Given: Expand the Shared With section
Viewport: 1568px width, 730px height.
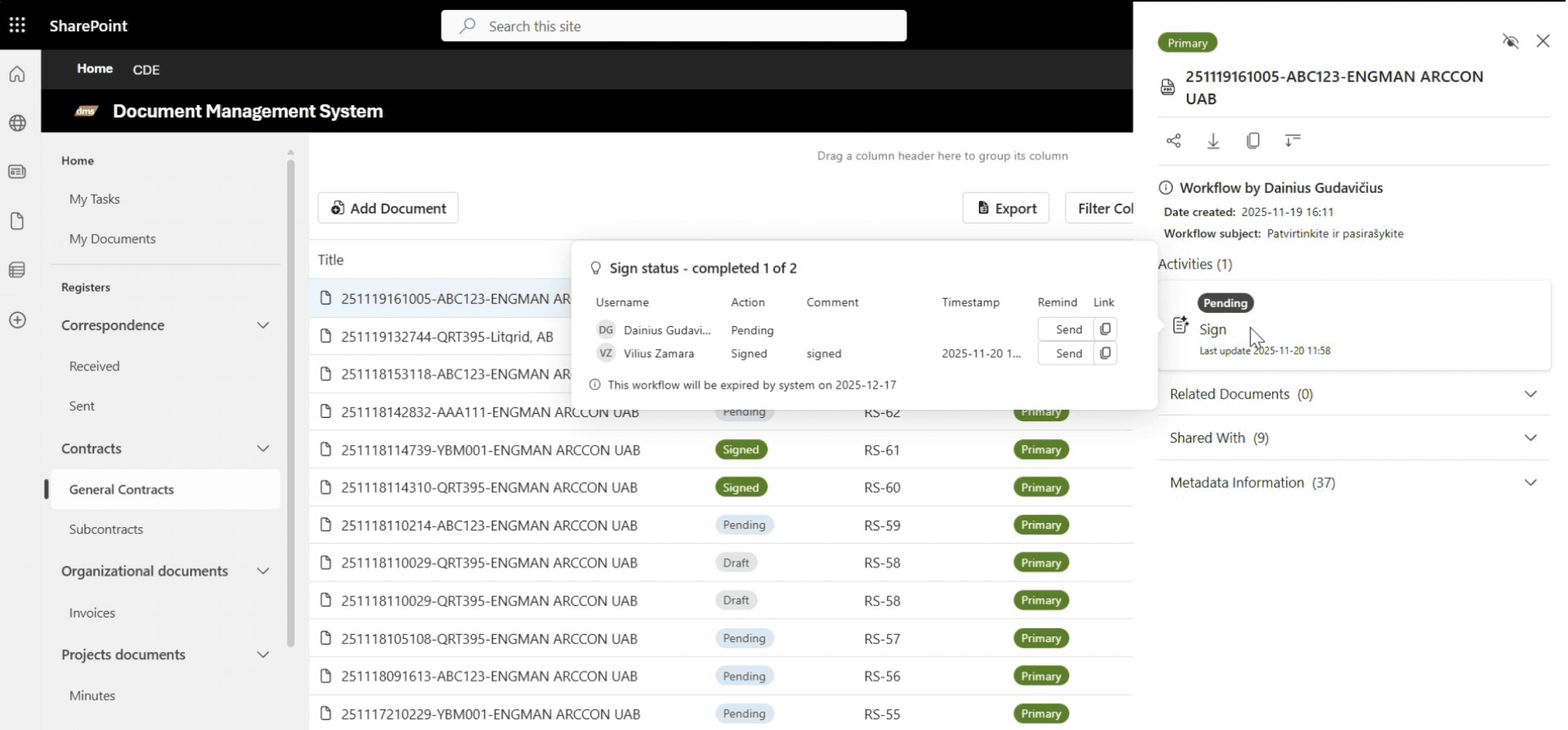Looking at the screenshot, I should tap(1530, 437).
